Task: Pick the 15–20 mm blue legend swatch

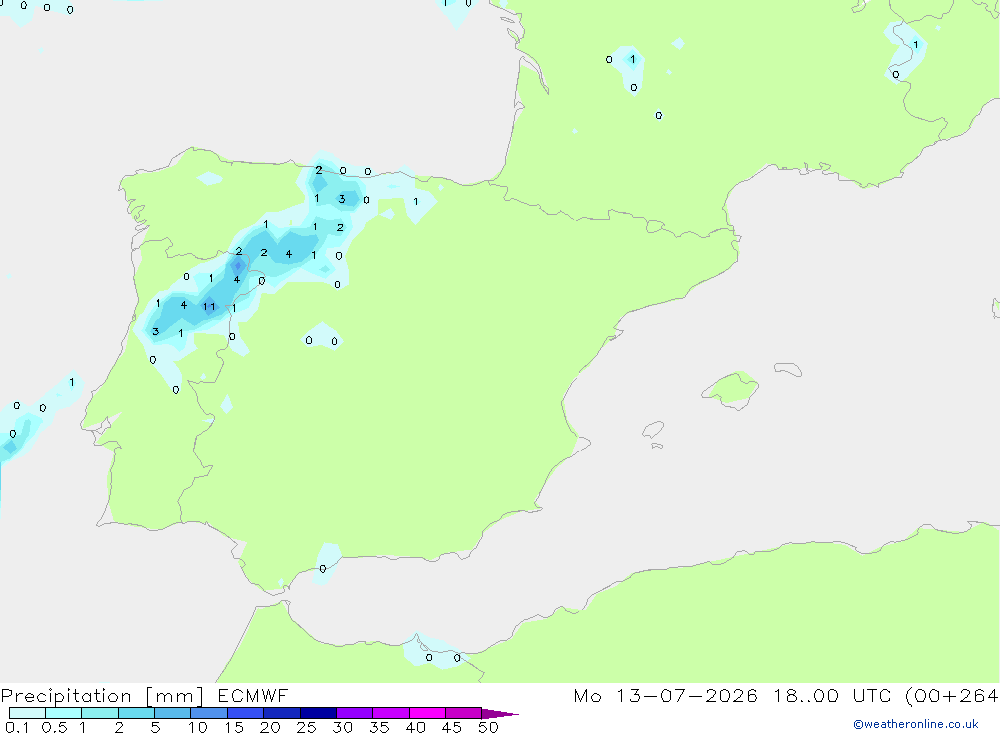Action: 245,713
